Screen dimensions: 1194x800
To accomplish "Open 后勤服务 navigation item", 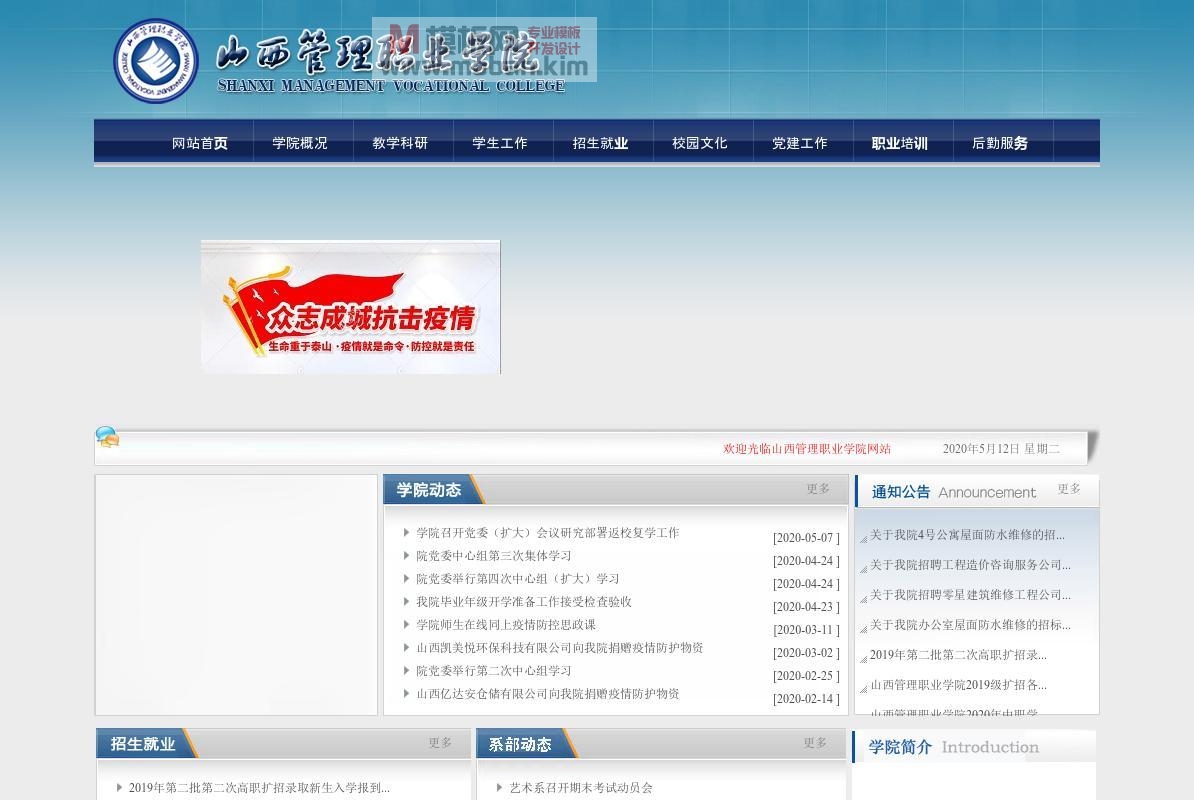I will coord(1000,143).
